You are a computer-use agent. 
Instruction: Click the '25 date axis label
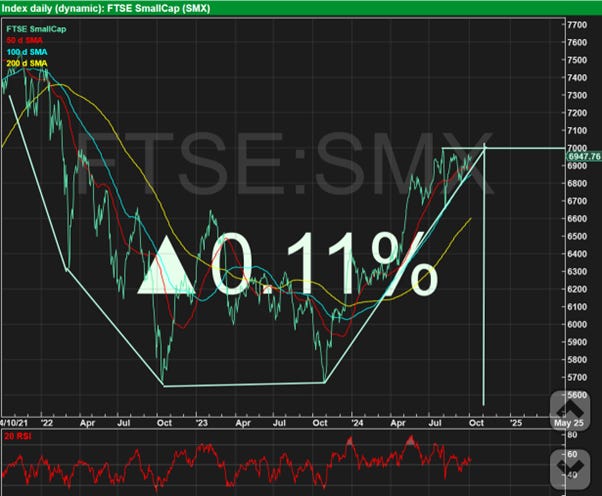click(x=516, y=423)
